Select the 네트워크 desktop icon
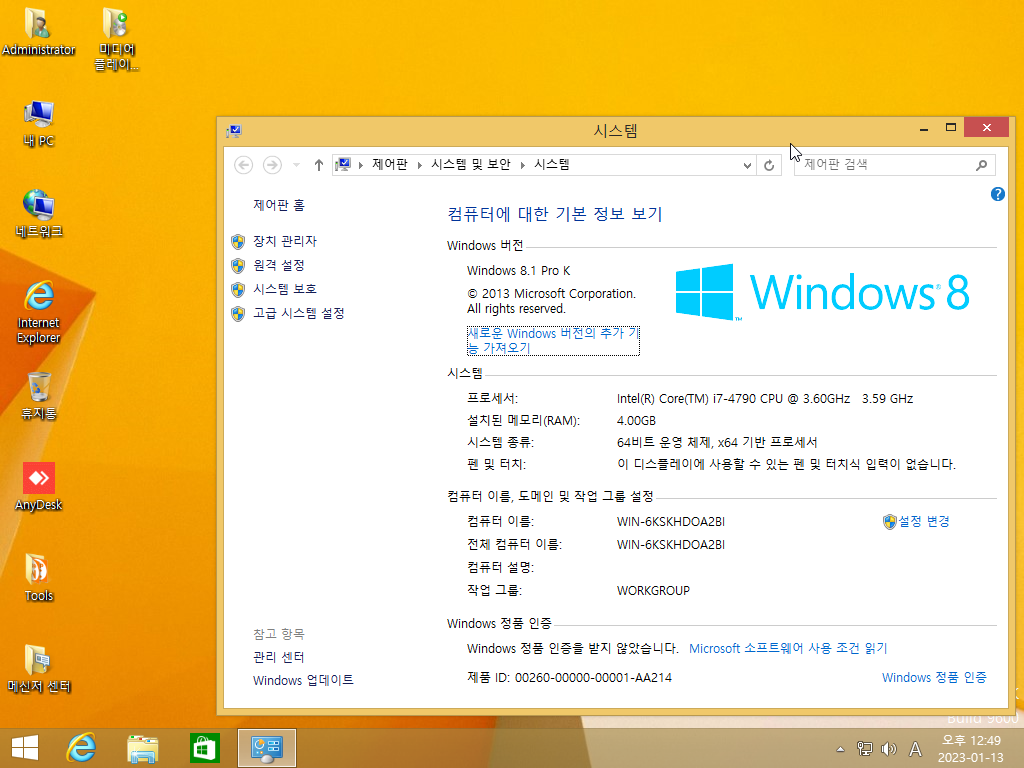 39,214
